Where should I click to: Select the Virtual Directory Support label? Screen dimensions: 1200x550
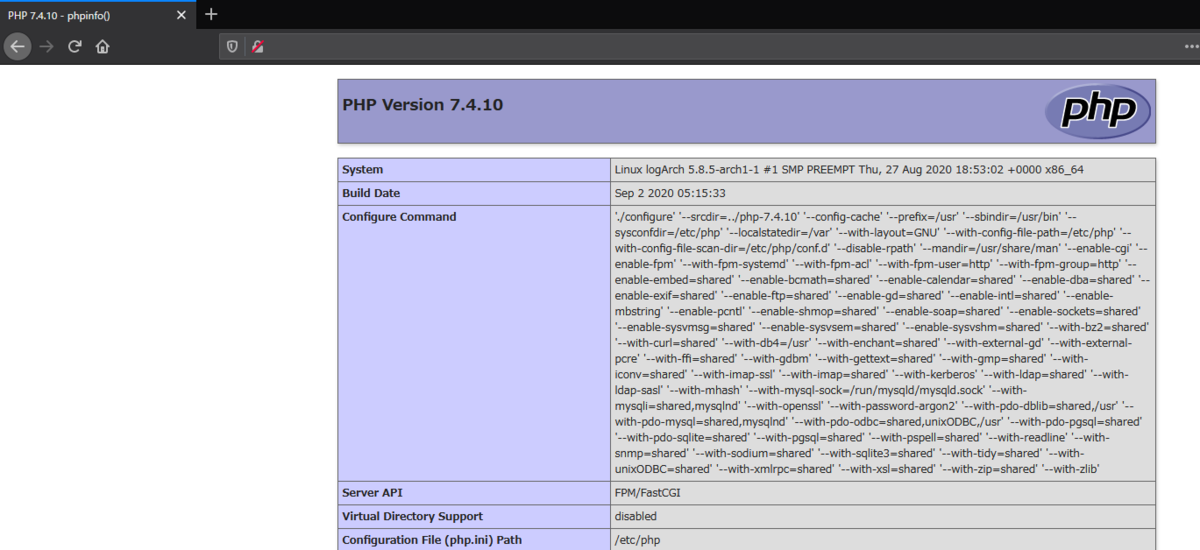[x=412, y=517]
